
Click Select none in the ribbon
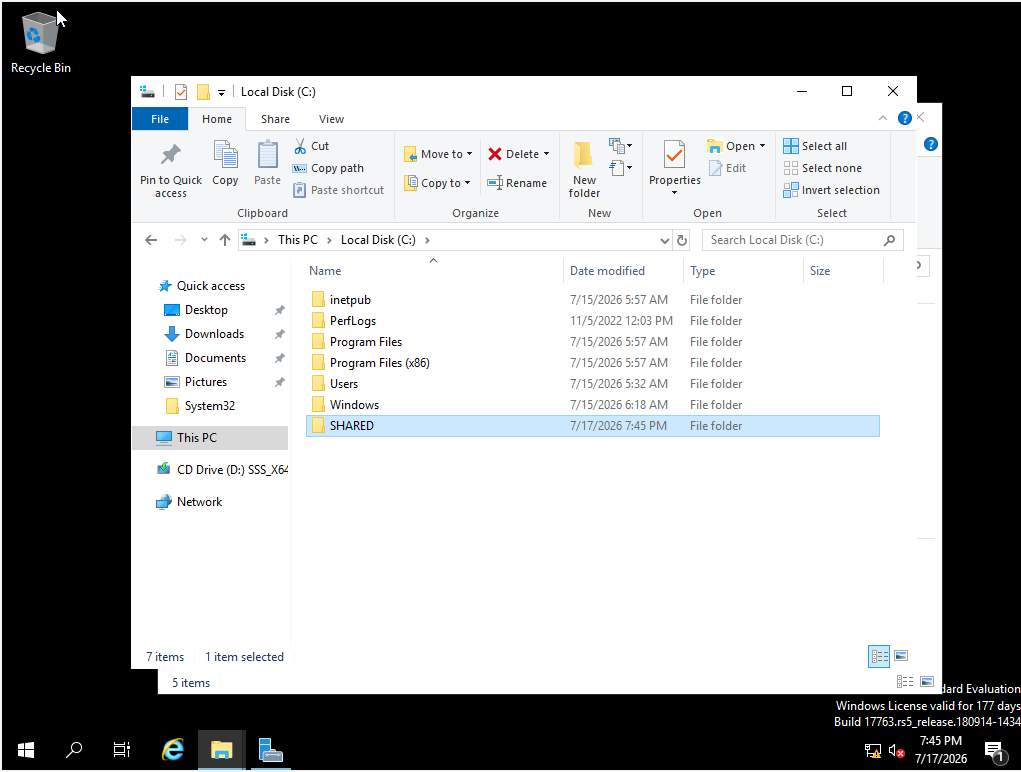pos(822,168)
